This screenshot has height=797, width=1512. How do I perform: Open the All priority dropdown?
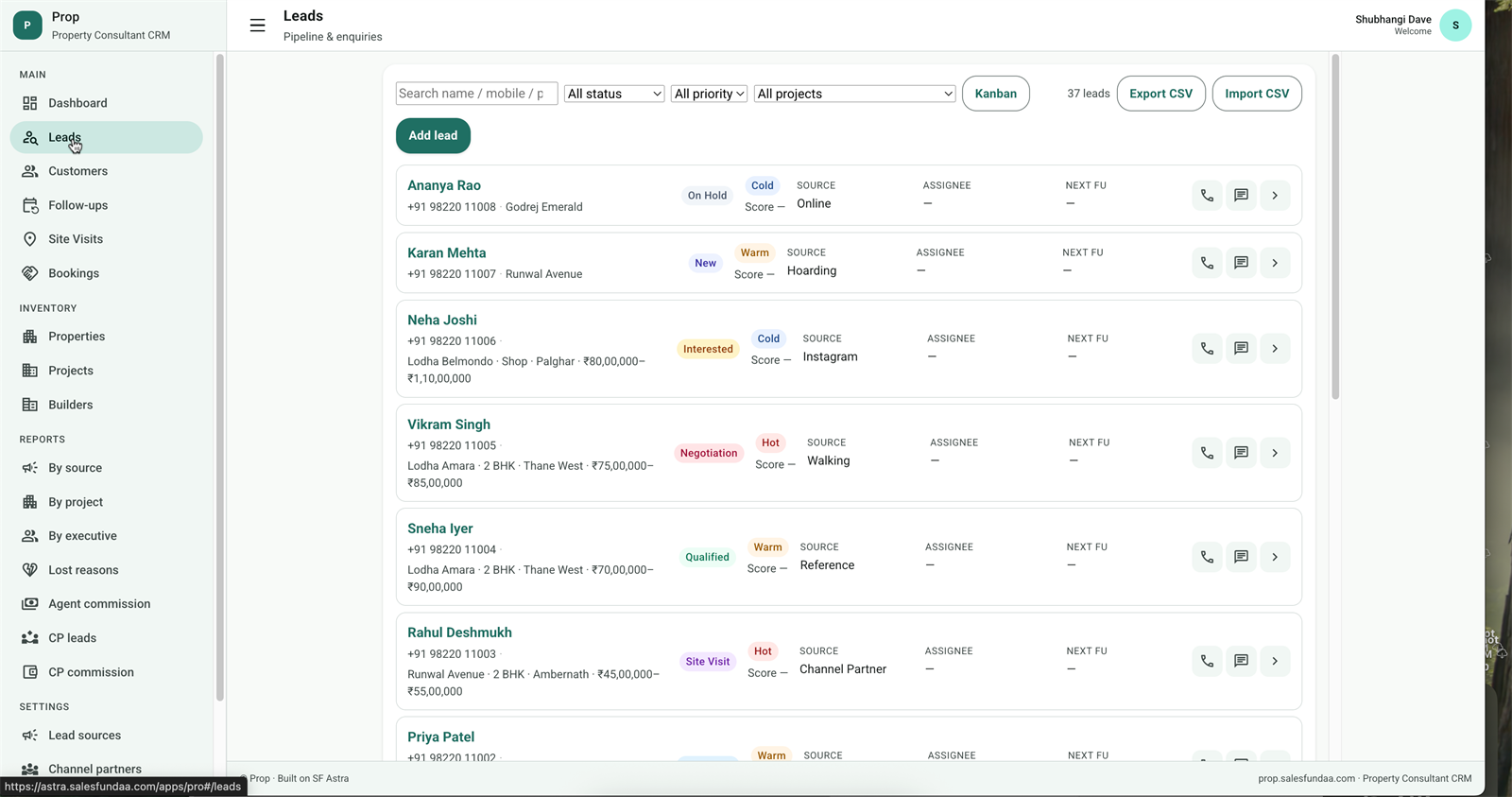click(710, 94)
